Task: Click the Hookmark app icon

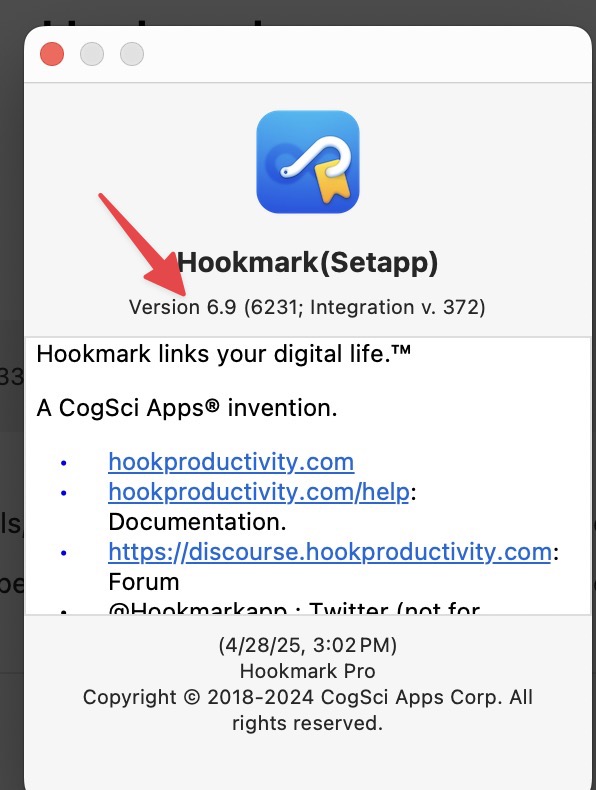Action: pyautogui.click(x=308, y=162)
